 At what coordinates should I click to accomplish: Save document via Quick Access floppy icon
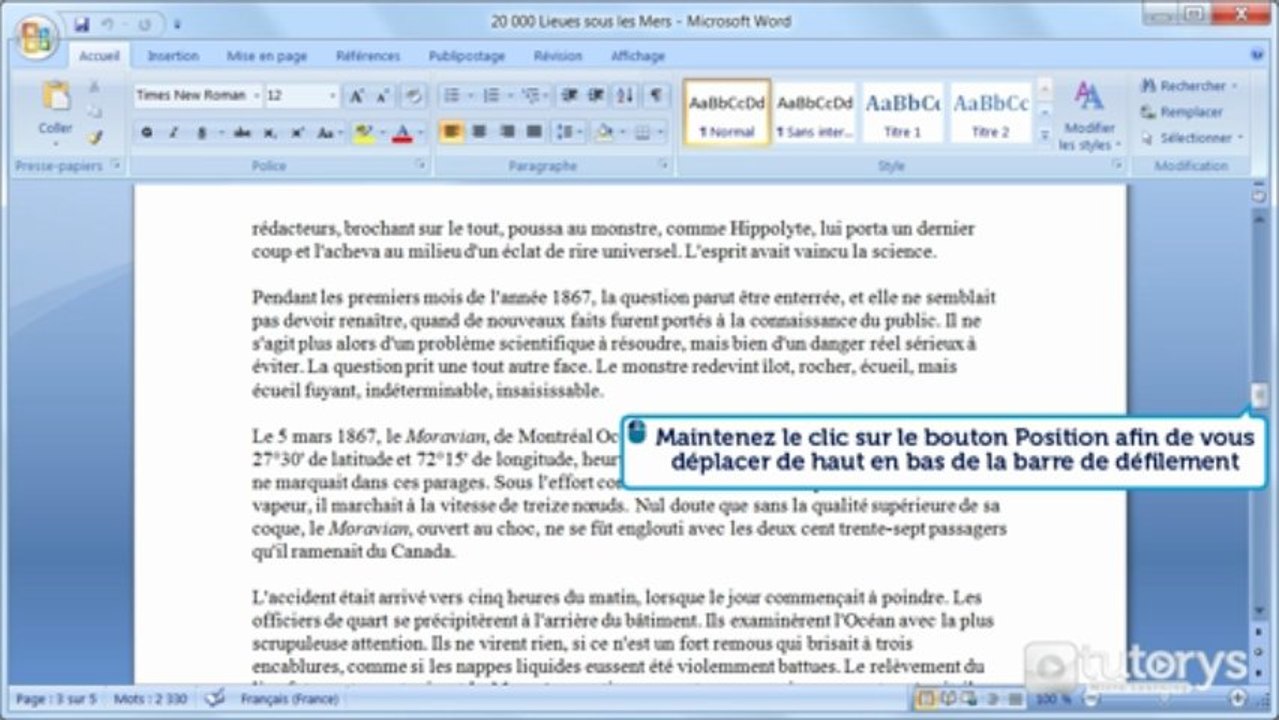(x=82, y=24)
